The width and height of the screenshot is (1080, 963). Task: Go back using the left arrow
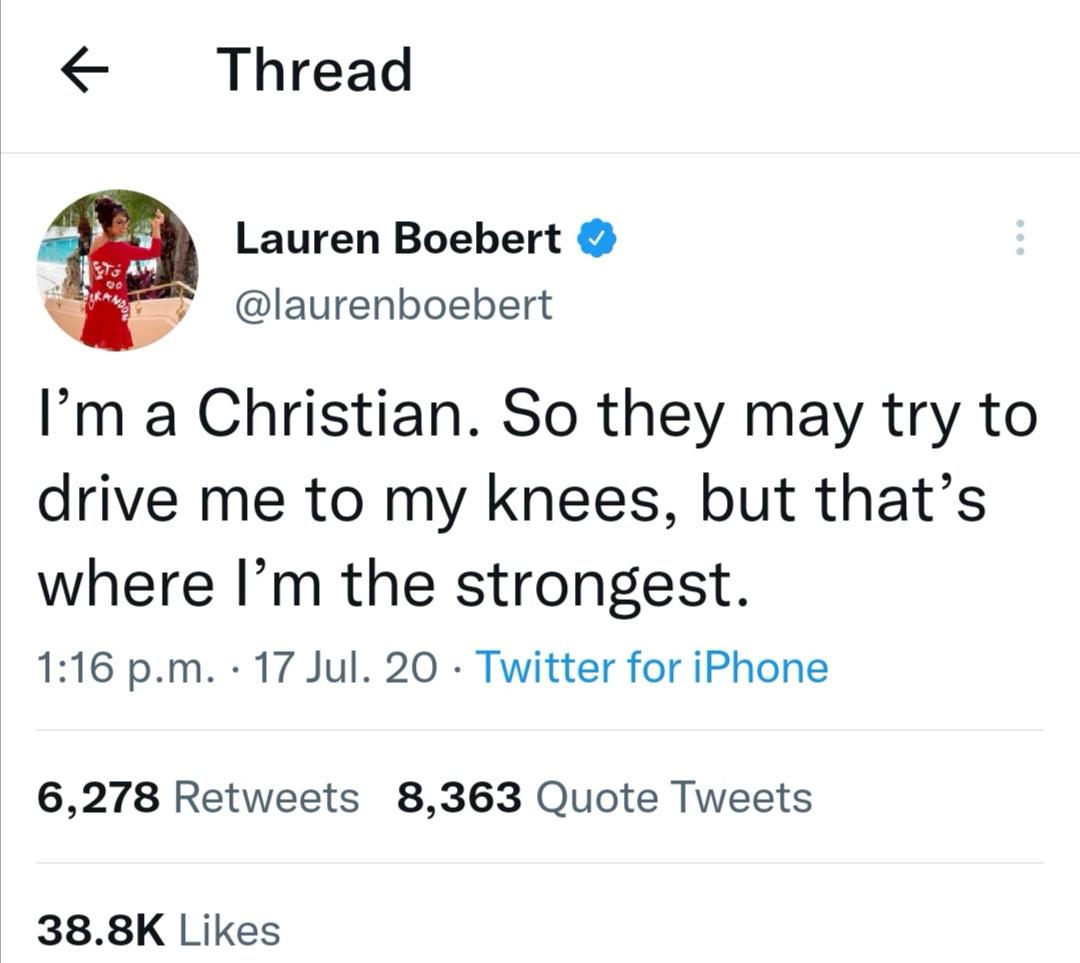85,73
